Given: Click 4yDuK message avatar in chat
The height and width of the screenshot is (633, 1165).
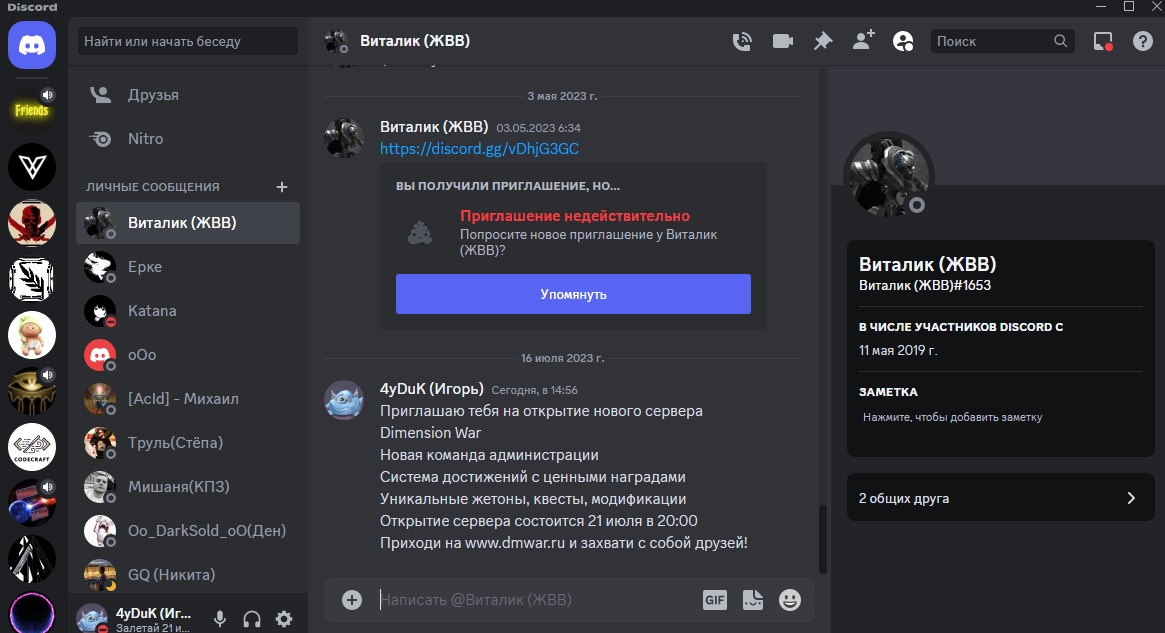Looking at the screenshot, I should (344, 400).
